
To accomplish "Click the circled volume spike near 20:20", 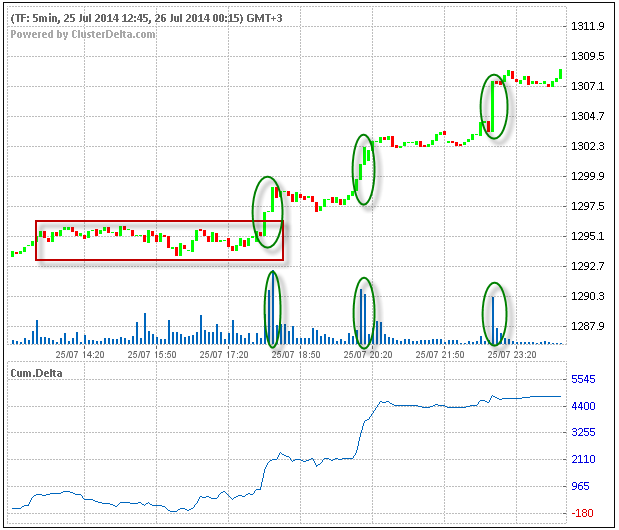I will (365, 312).
